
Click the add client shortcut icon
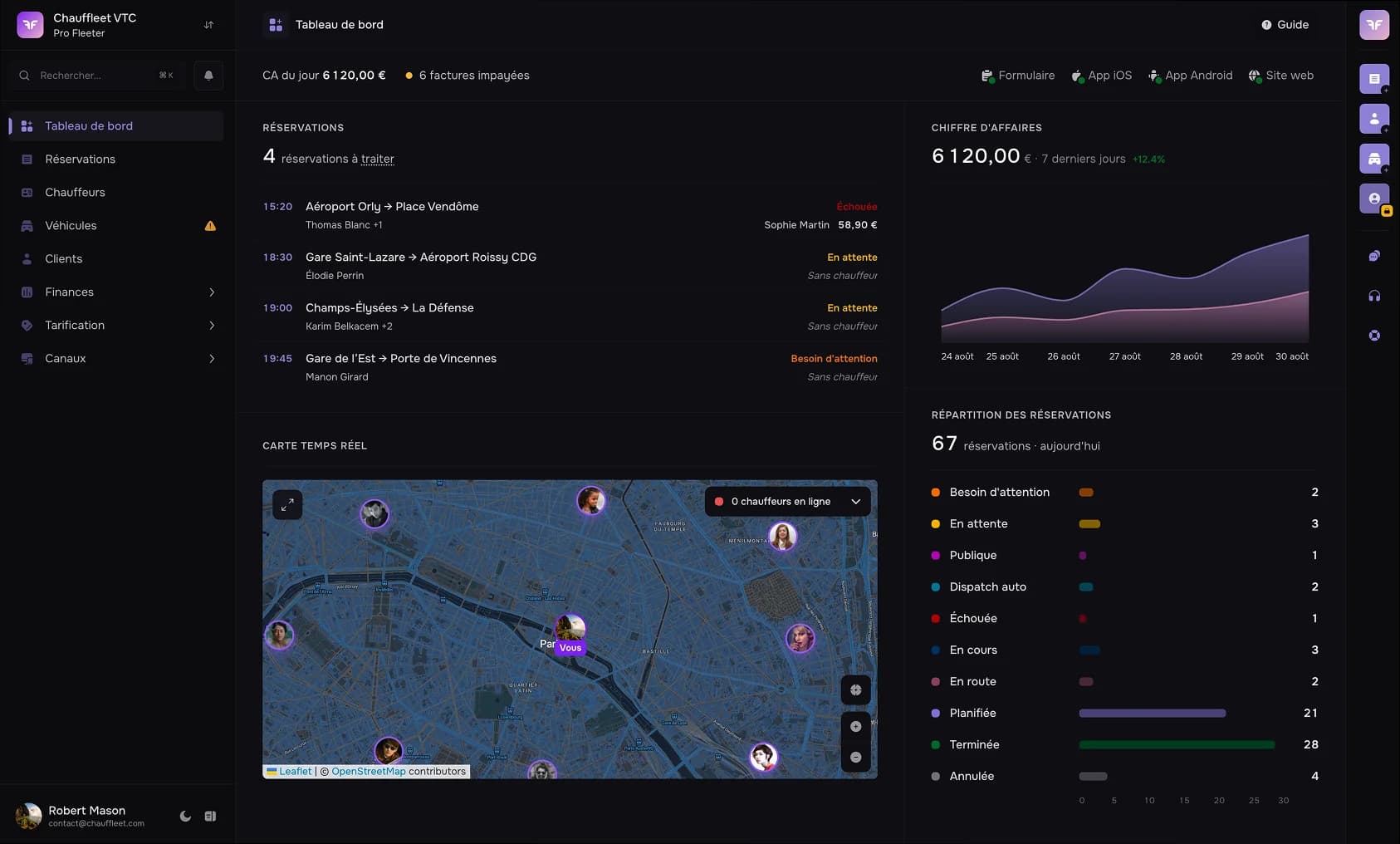click(1374, 119)
